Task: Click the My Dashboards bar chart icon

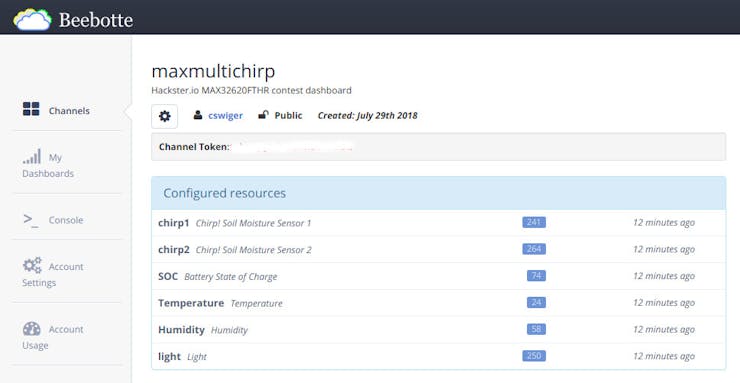Action: (x=32, y=157)
